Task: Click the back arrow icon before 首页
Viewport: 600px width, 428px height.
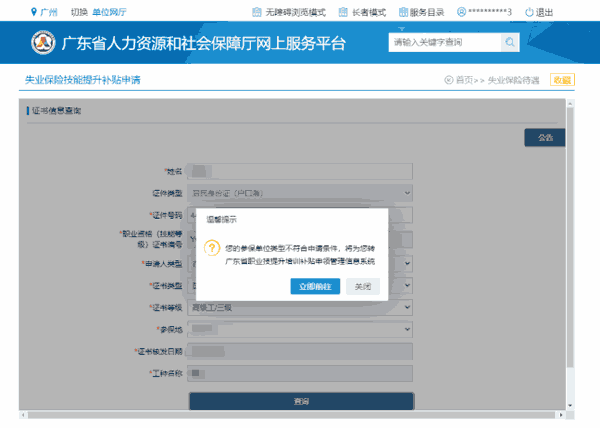Action: click(x=448, y=80)
